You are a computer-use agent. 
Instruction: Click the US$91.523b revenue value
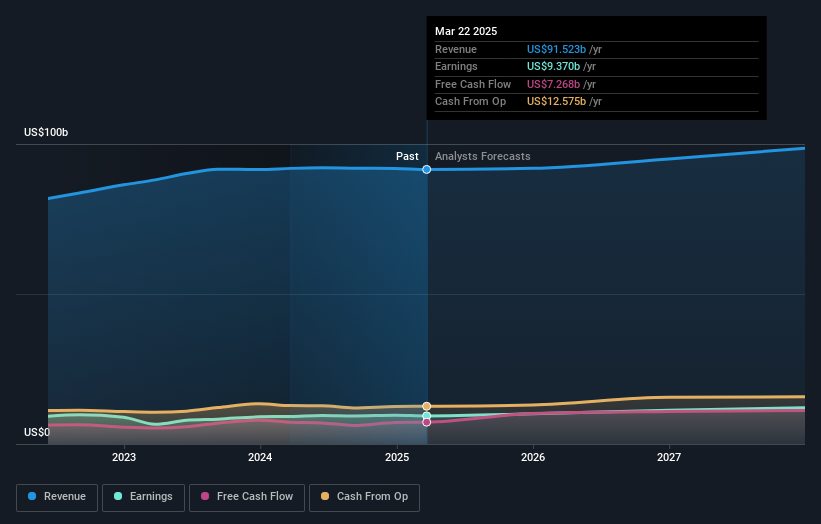tap(556, 49)
